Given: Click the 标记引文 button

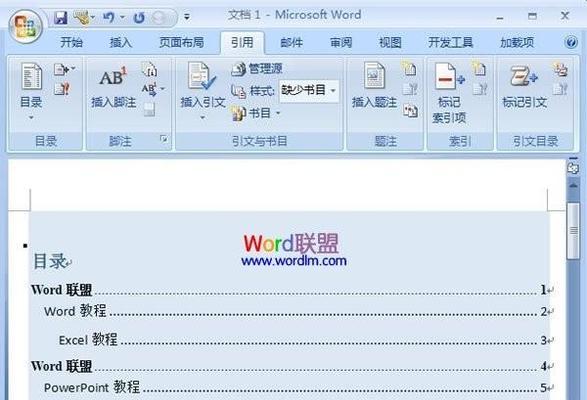Looking at the screenshot, I should 524,87.
